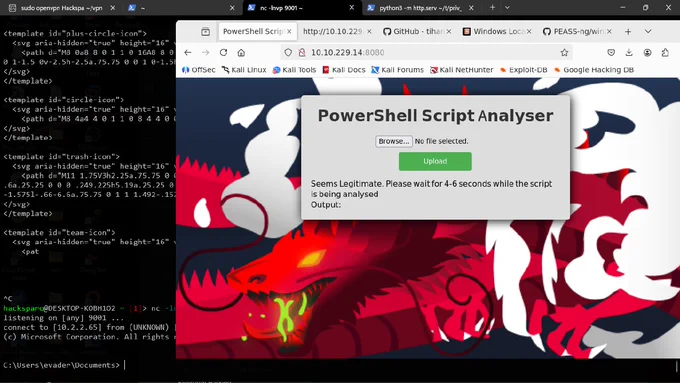680x383 pixels.
Task: Open the Kali Linux bookmark
Action: pyautogui.click(x=244, y=70)
